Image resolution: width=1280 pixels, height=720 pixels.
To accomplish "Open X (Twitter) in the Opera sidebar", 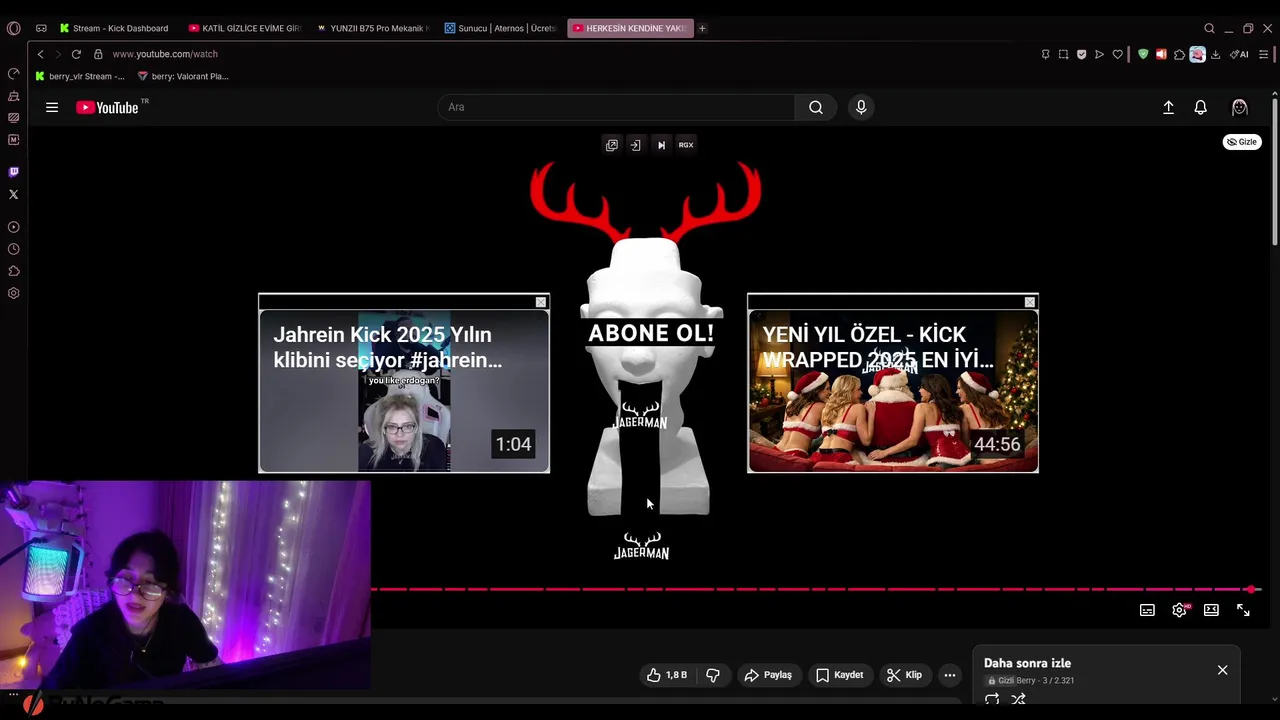I will point(13,195).
